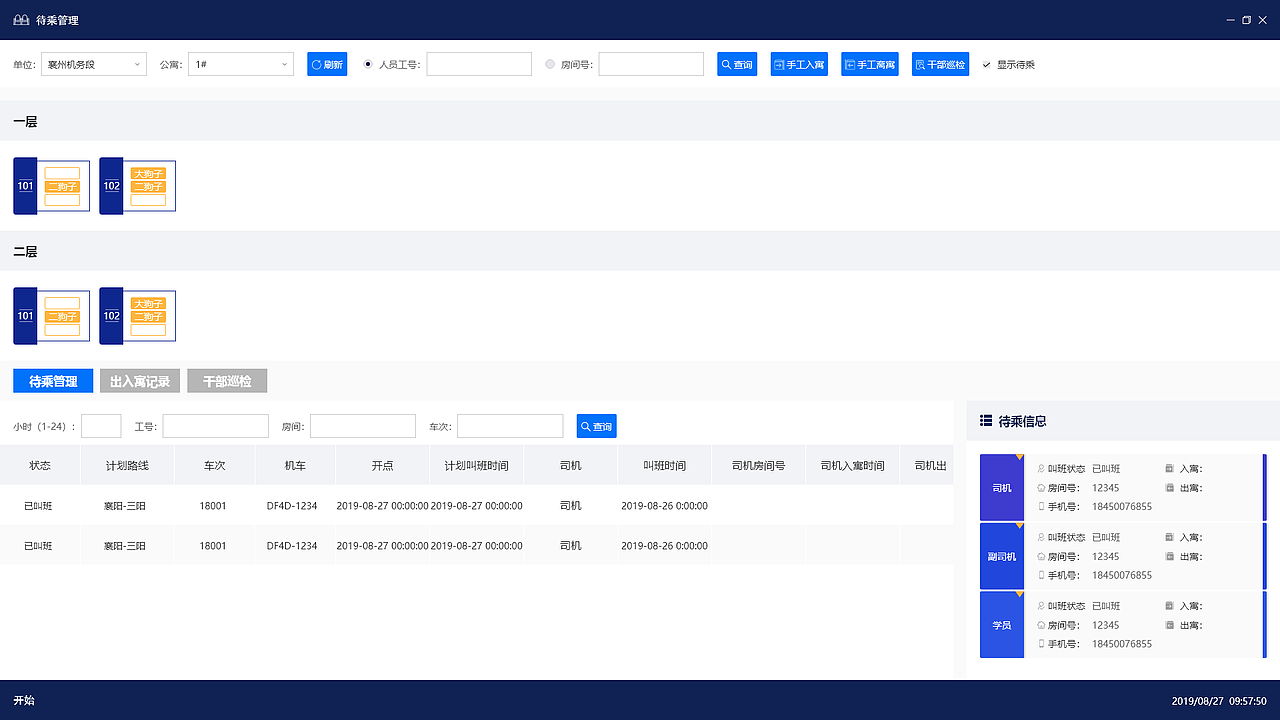Click the 手工离寓 manual check-out button
1280x720 pixels.
click(x=870, y=64)
